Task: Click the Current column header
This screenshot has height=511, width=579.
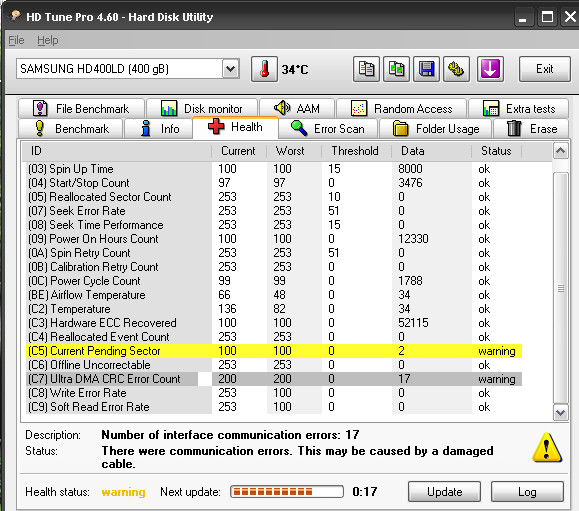Action: (x=239, y=151)
